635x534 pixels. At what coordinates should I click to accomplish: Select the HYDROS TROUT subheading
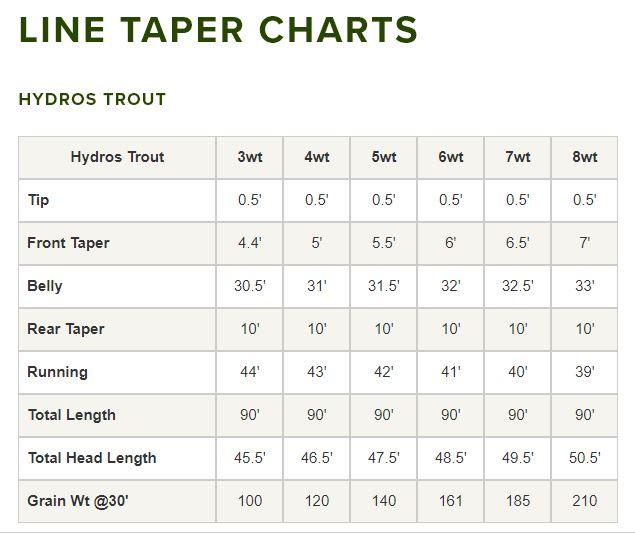click(92, 99)
